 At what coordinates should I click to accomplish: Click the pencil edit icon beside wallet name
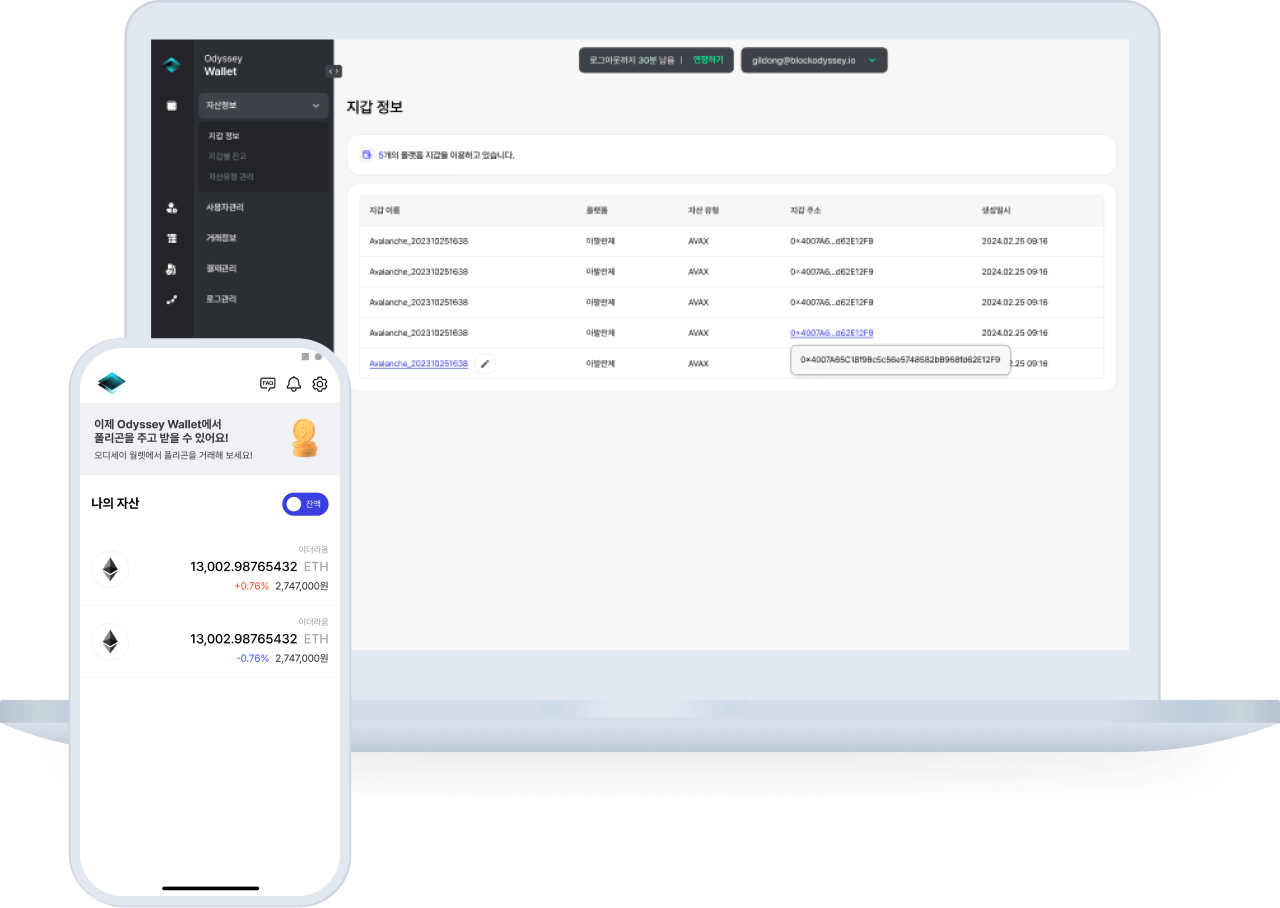pyautogui.click(x=485, y=364)
